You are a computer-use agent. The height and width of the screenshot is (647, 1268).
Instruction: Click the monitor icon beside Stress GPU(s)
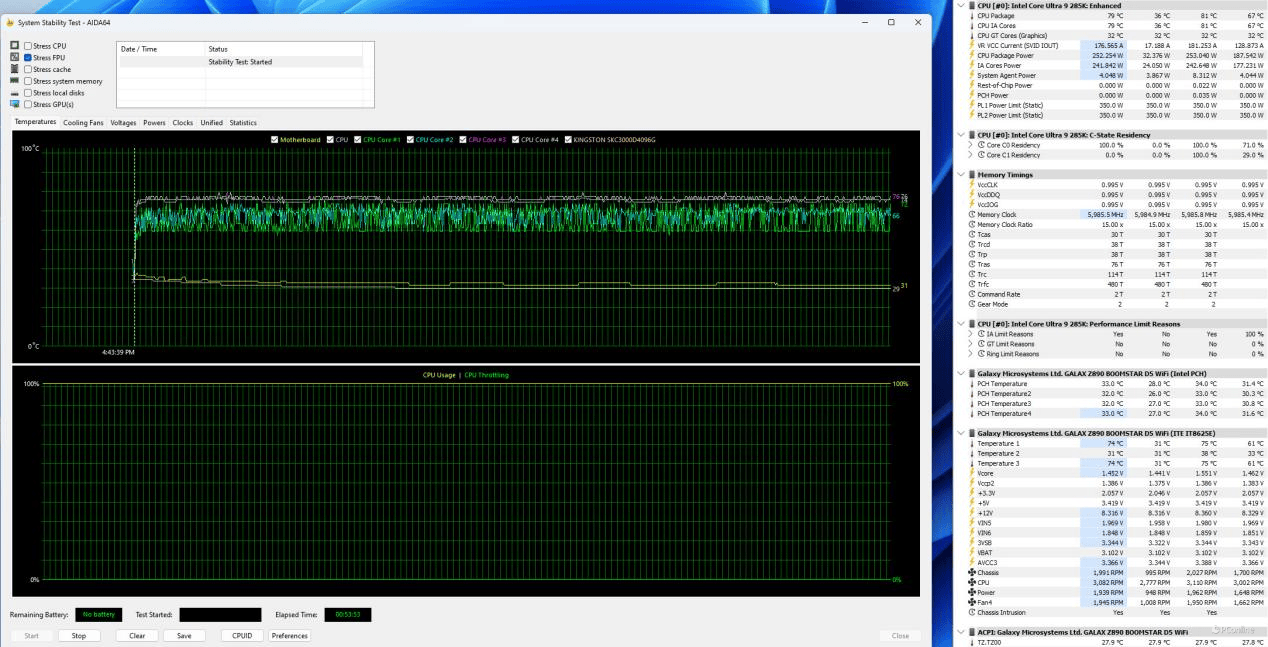tap(14, 105)
